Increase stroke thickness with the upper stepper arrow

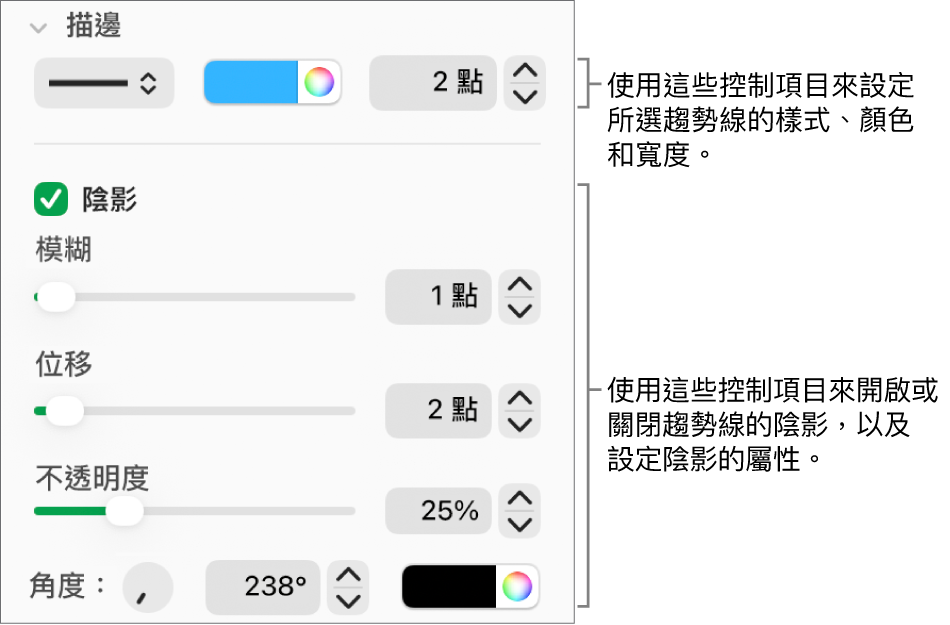(523, 72)
